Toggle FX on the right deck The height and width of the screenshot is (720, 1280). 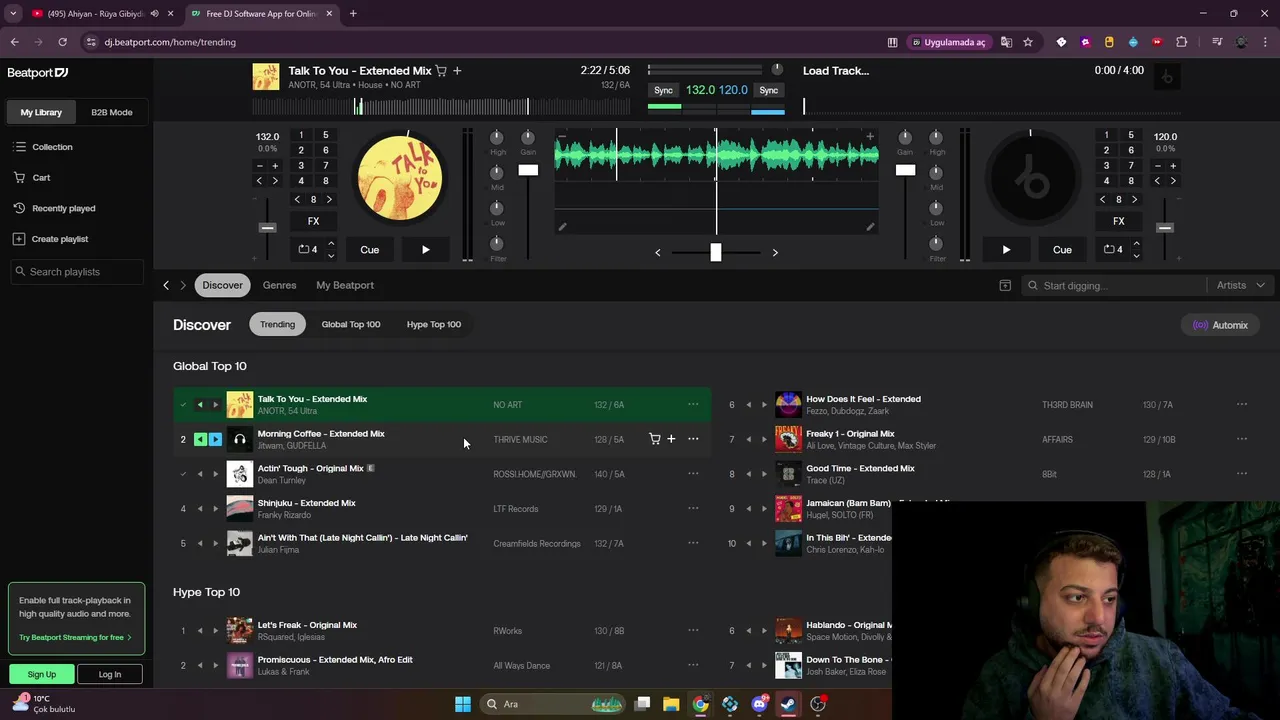1119,221
